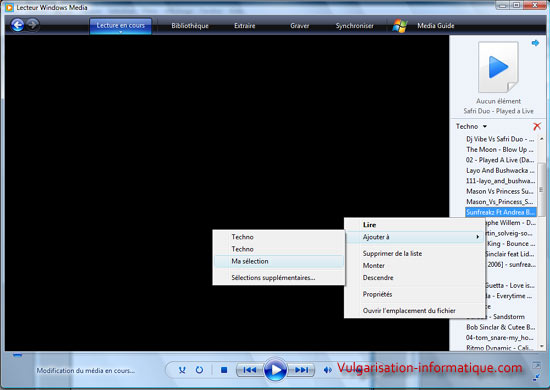This screenshot has height=390, width=550.
Task: Clear the list with the red X
Action: click(x=537, y=126)
